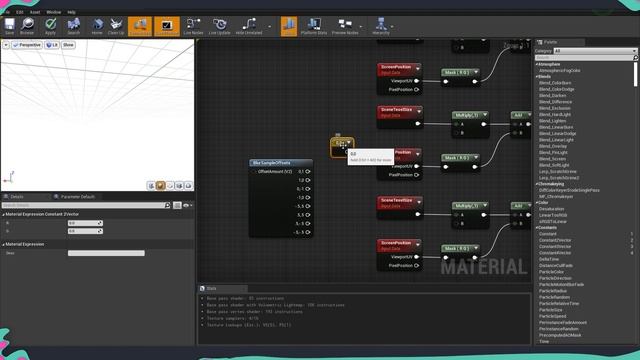Click the Details property matrix grid icon
The height and width of the screenshot is (360, 640).
[177, 205]
